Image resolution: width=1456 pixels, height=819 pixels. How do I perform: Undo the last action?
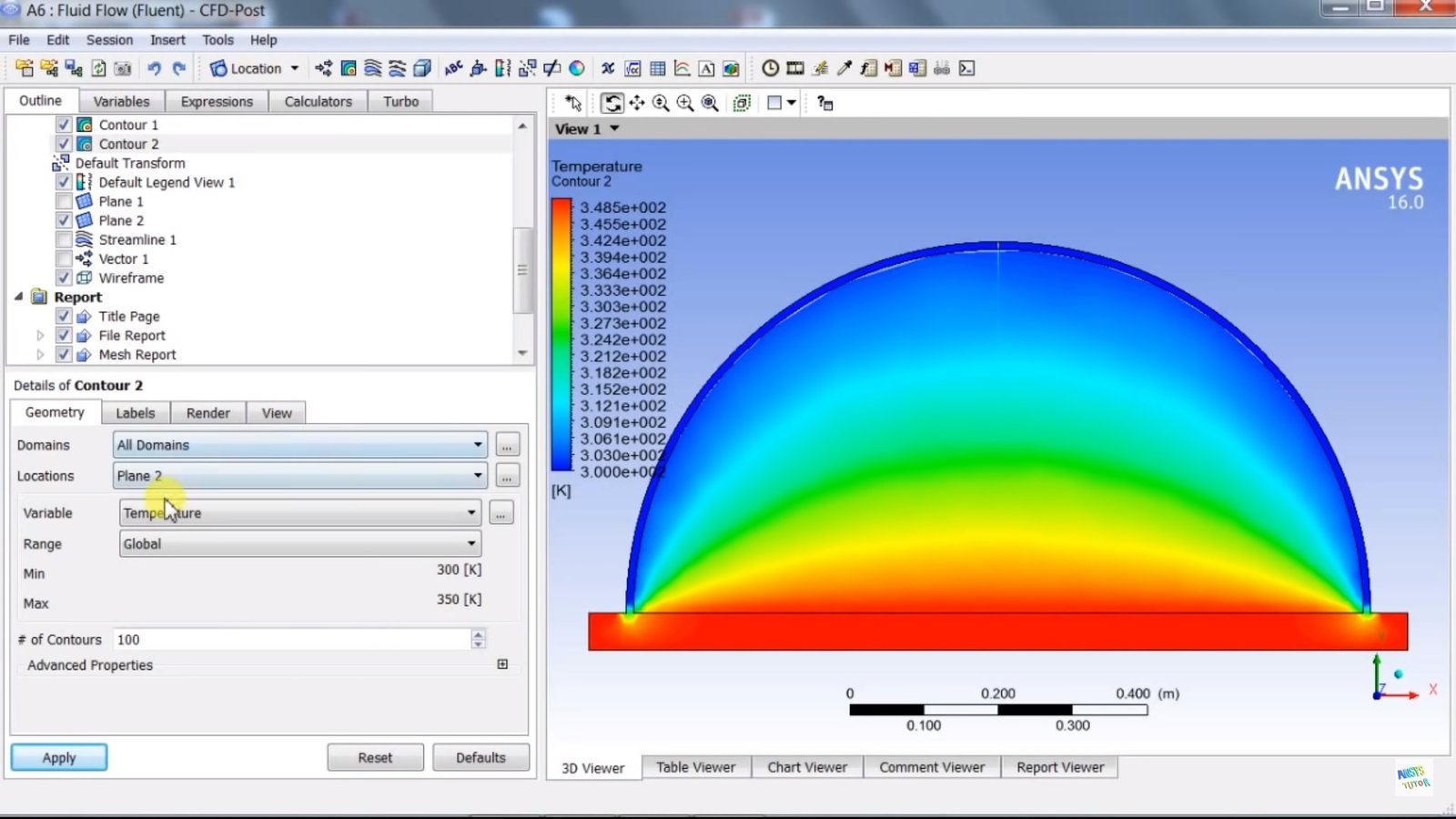(x=154, y=68)
